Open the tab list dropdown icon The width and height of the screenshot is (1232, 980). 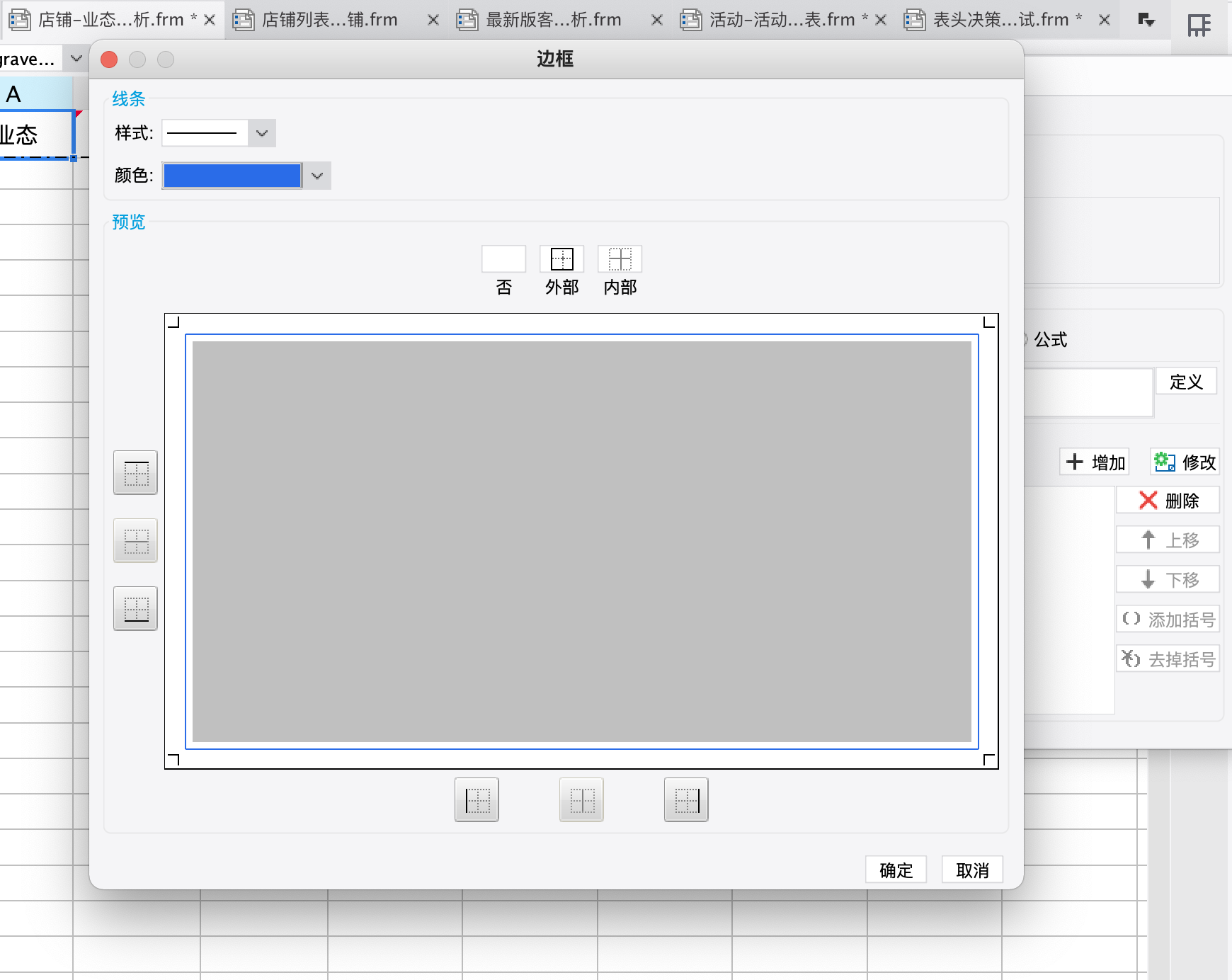click(1146, 20)
